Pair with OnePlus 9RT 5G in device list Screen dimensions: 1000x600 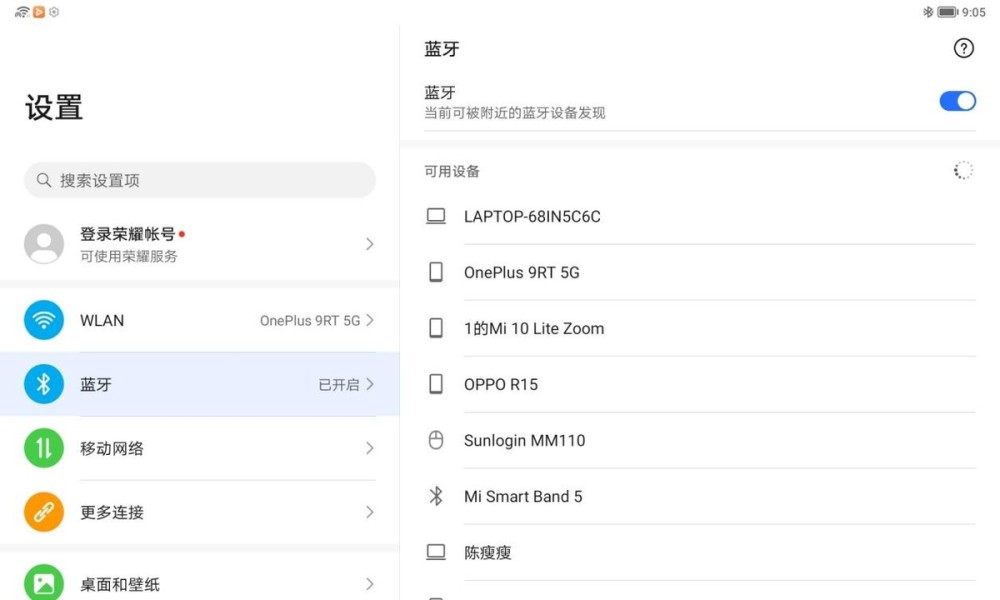click(700, 272)
